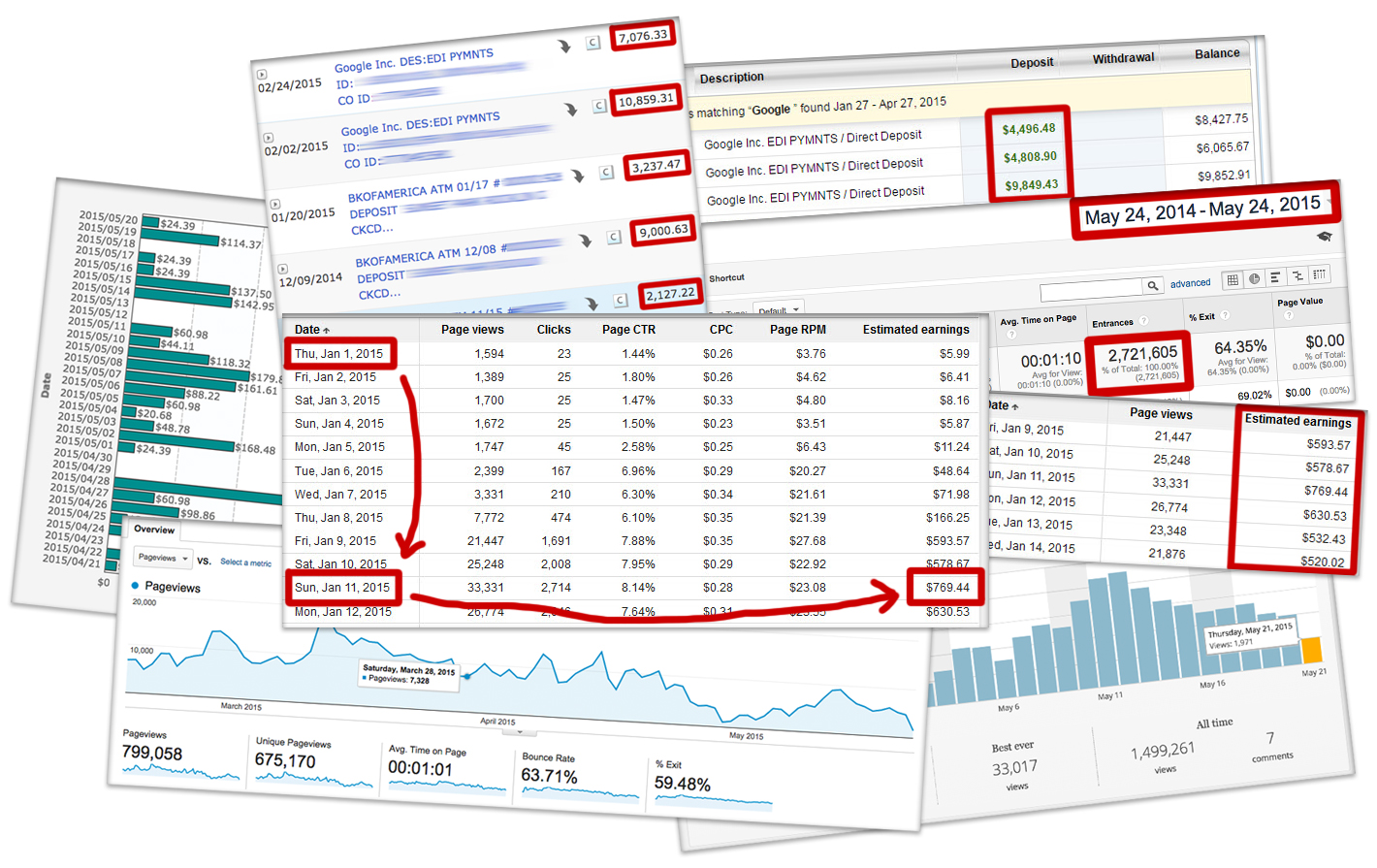
Task: Click curved arrow icon in 3,237.47 row
Action: click(578, 176)
